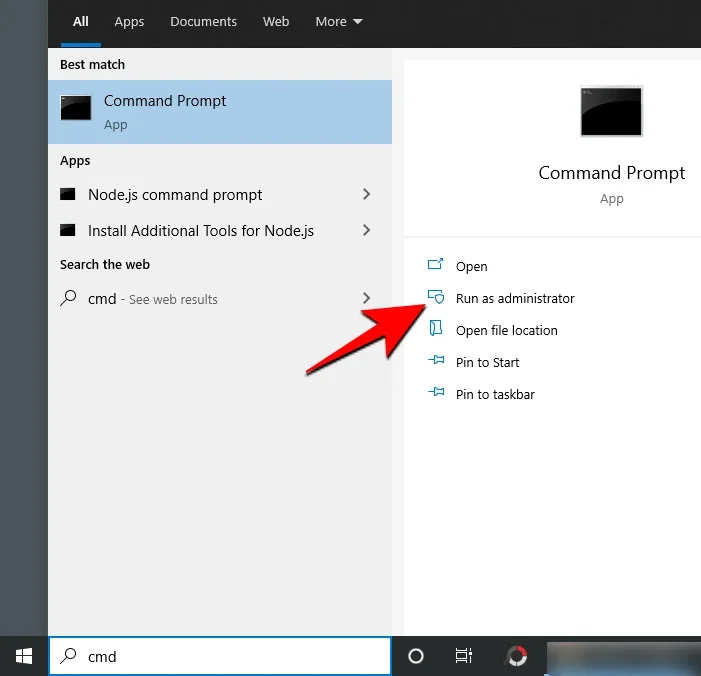This screenshot has width=701, height=676.
Task: Expand the More filter dropdown
Action: pyautogui.click(x=339, y=21)
